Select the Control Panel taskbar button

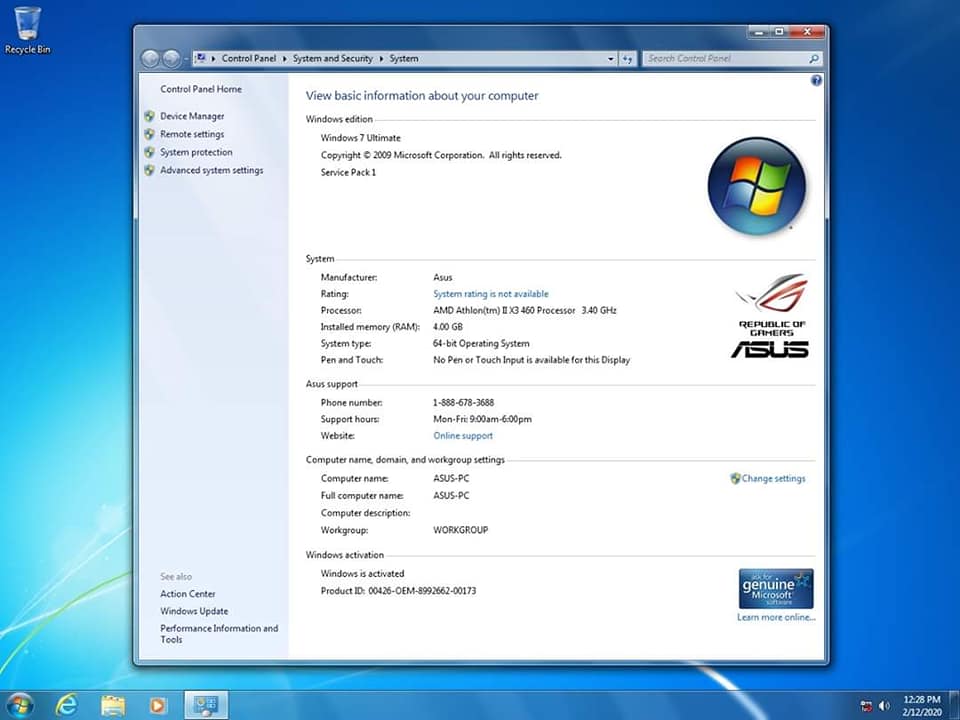click(x=206, y=705)
